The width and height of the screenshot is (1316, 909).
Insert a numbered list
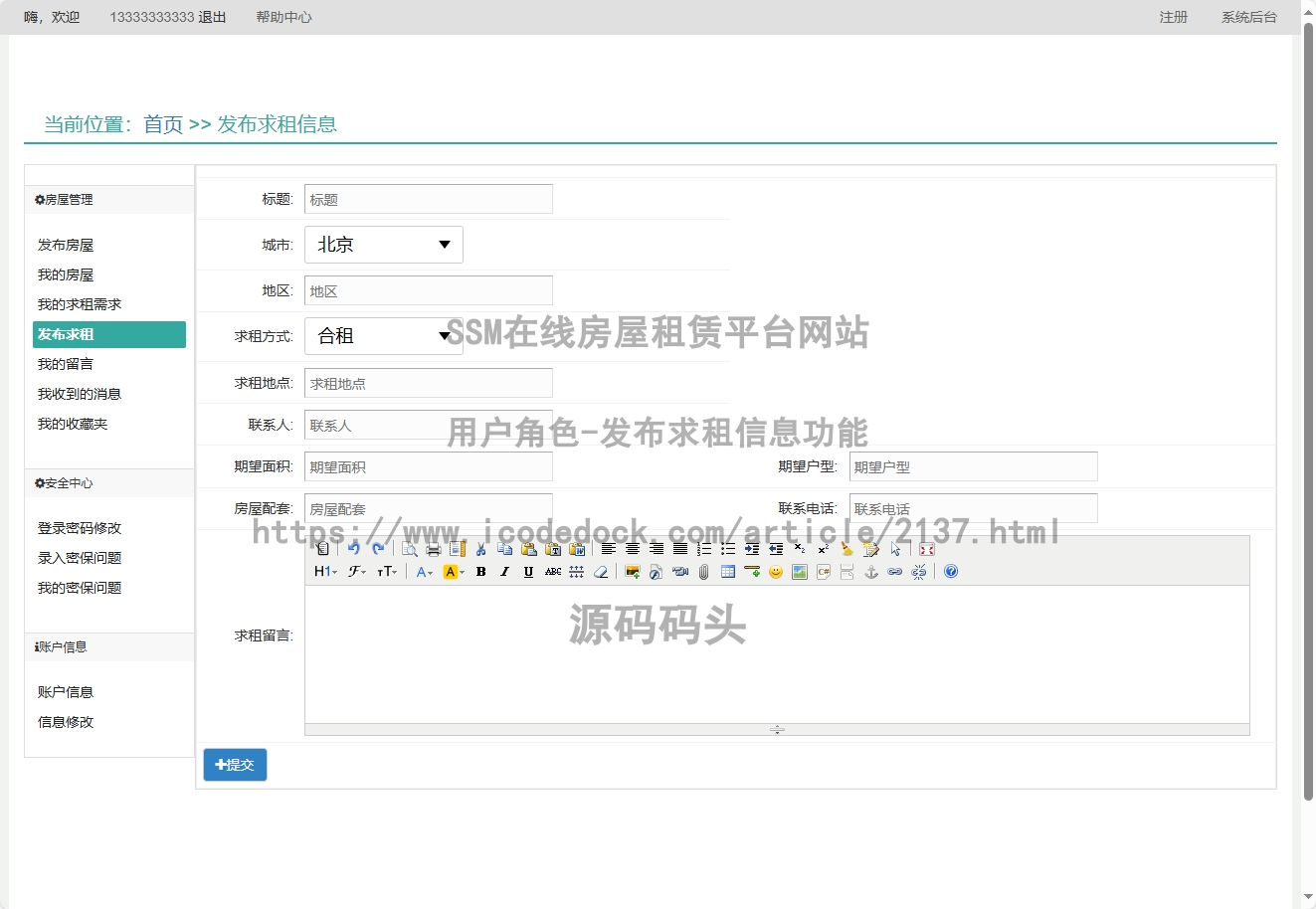(704, 549)
